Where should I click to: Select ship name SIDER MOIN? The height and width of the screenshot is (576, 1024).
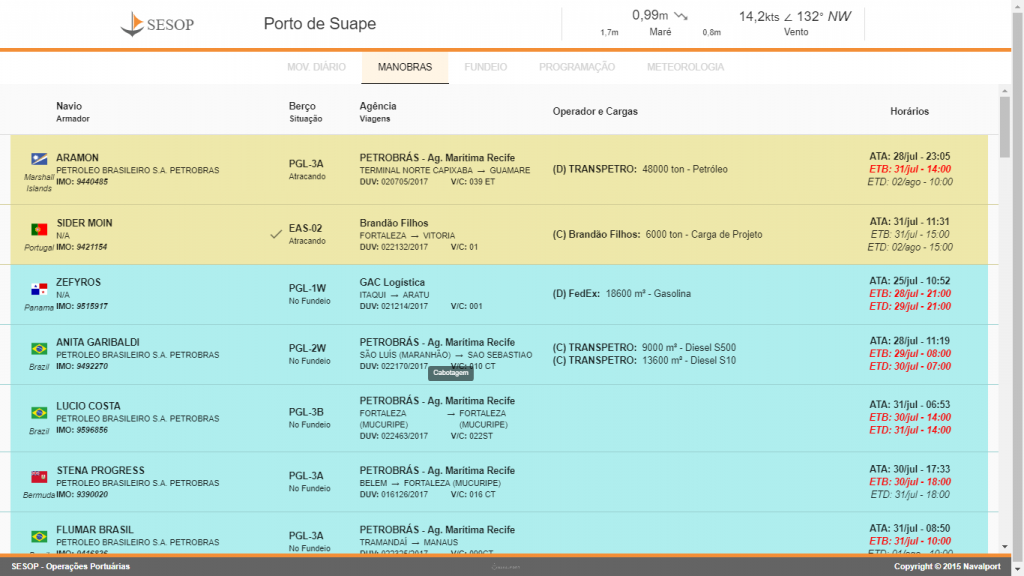click(x=84, y=223)
